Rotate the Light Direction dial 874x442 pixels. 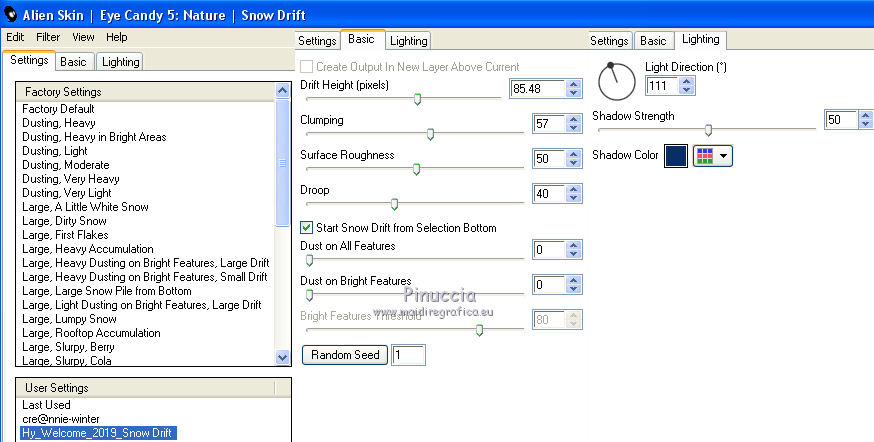[x=616, y=81]
